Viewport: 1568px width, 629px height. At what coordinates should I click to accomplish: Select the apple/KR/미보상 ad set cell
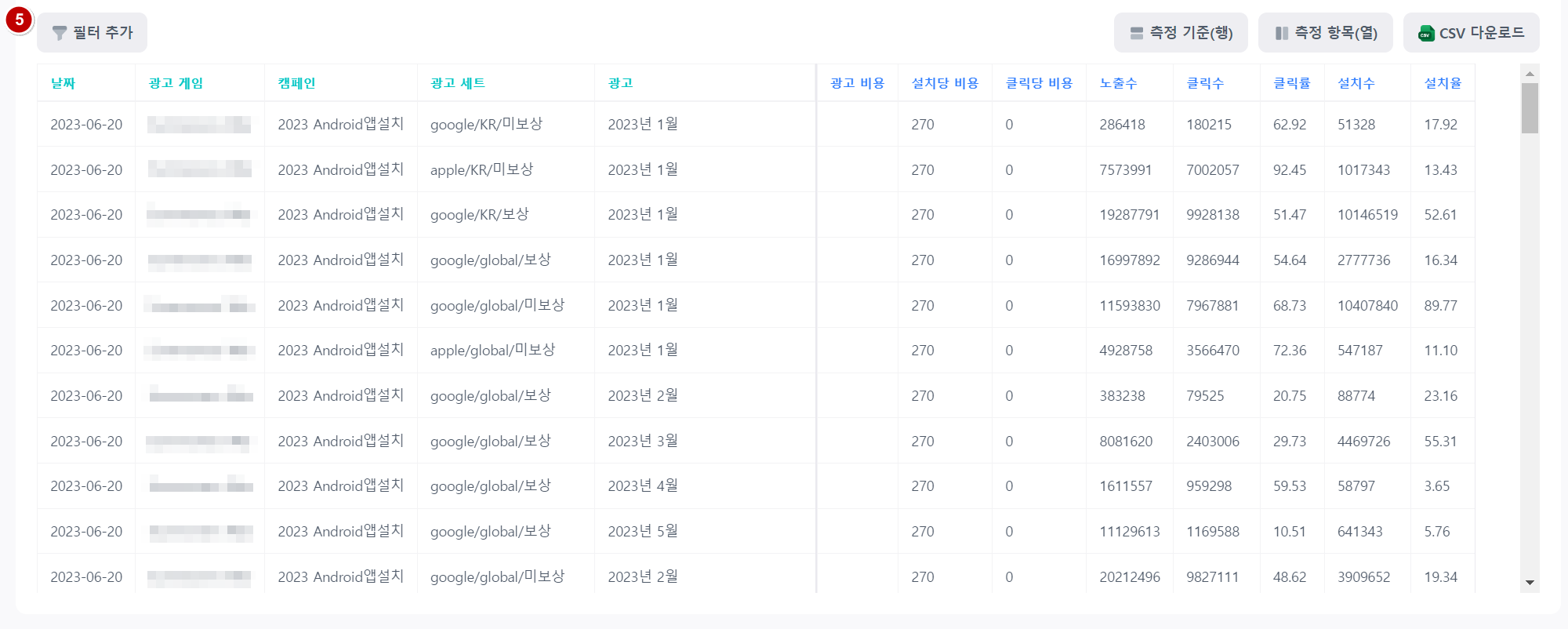click(x=481, y=170)
